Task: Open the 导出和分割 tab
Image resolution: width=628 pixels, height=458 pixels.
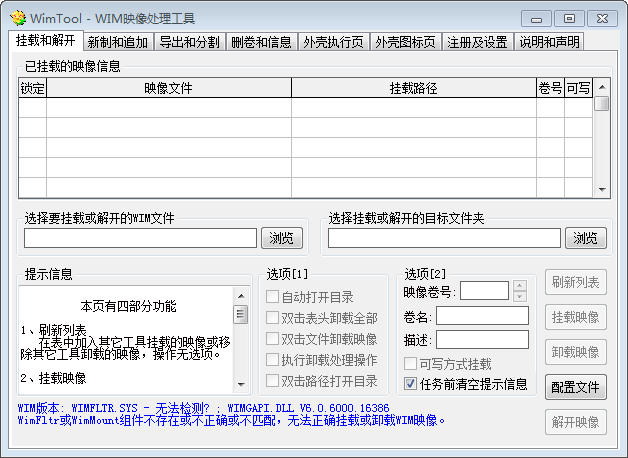Action: (x=191, y=42)
